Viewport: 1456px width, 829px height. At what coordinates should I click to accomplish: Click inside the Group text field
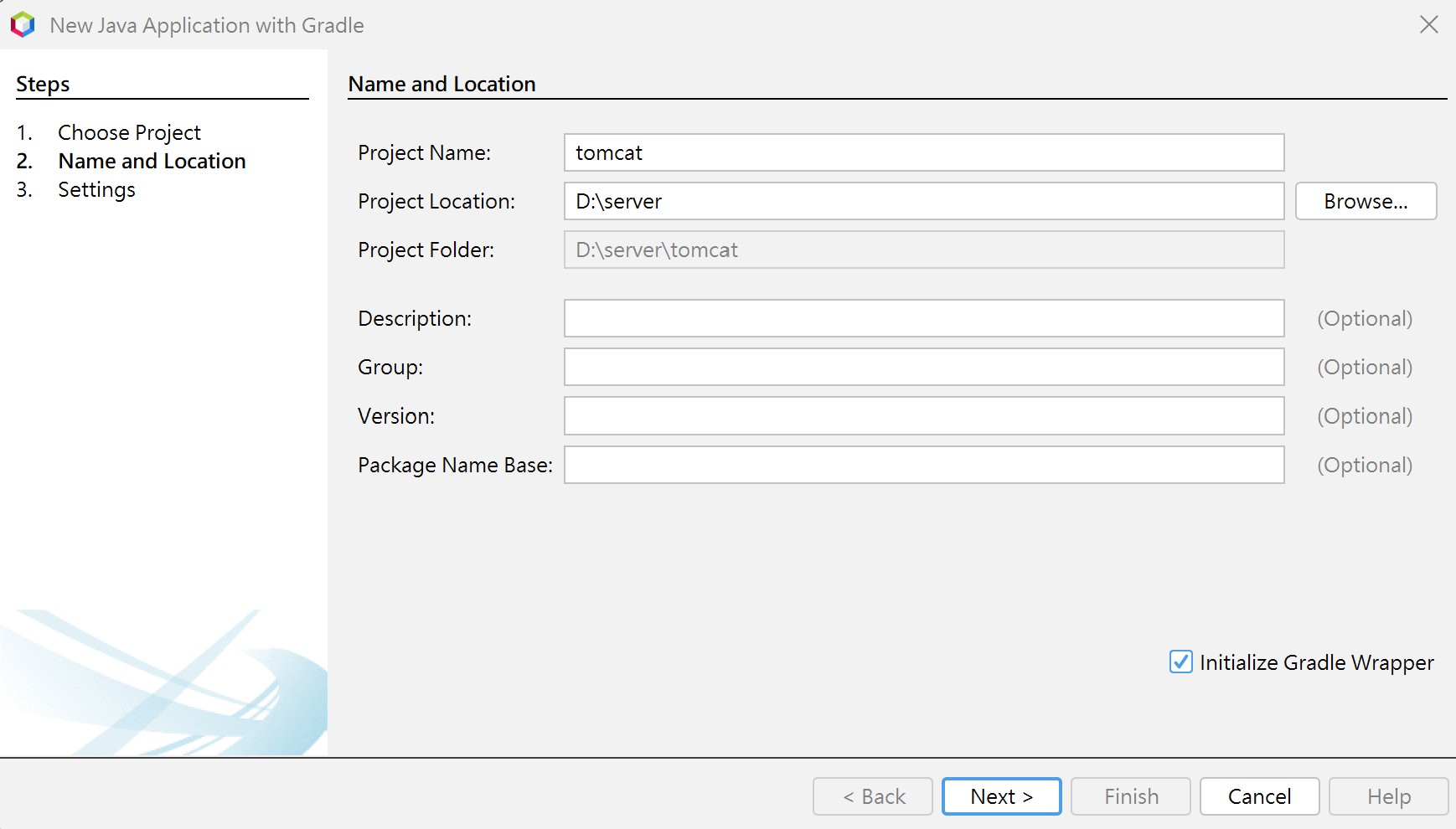coord(923,367)
